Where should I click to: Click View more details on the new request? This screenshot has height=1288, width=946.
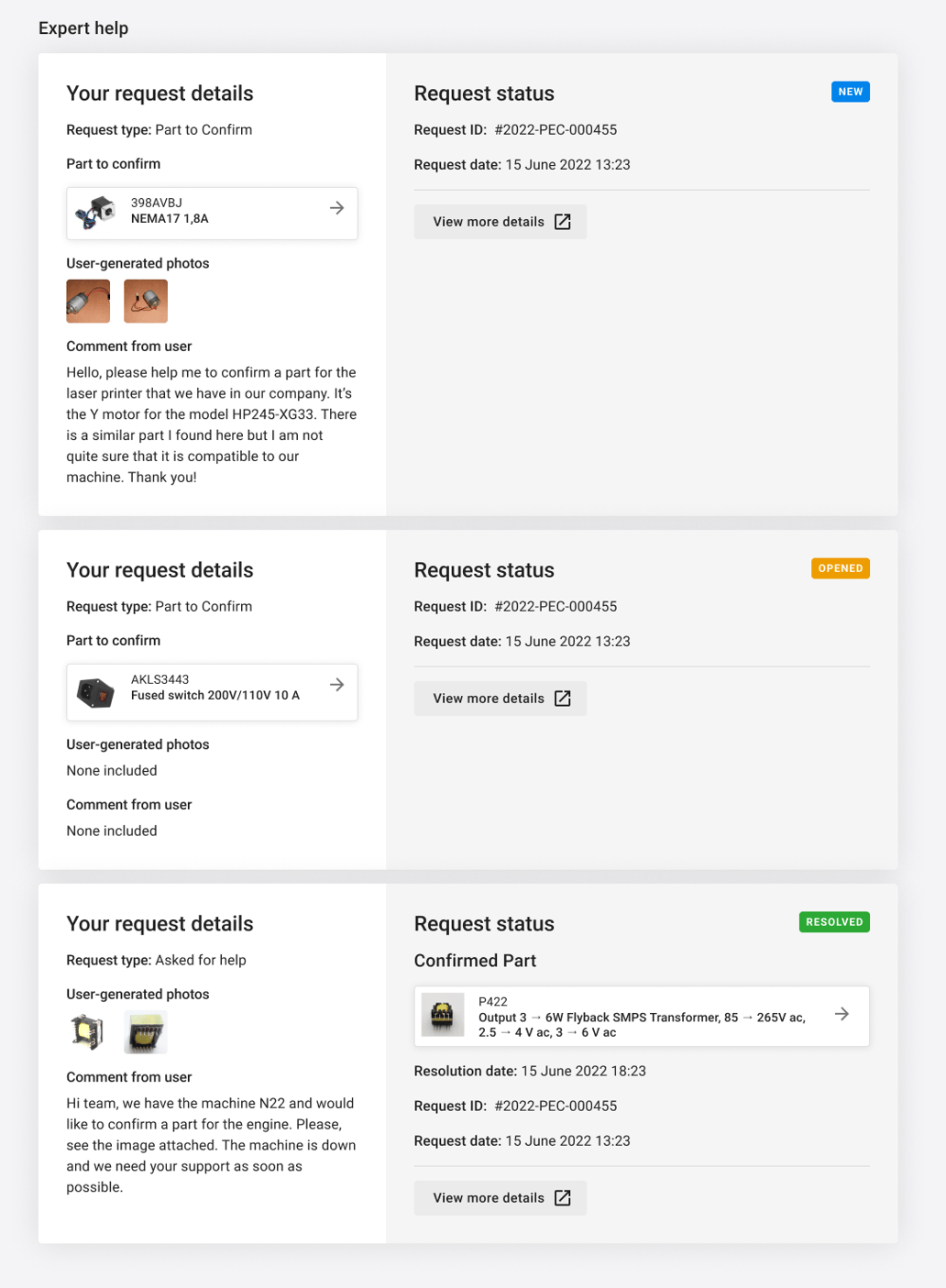(x=500, y=221)
